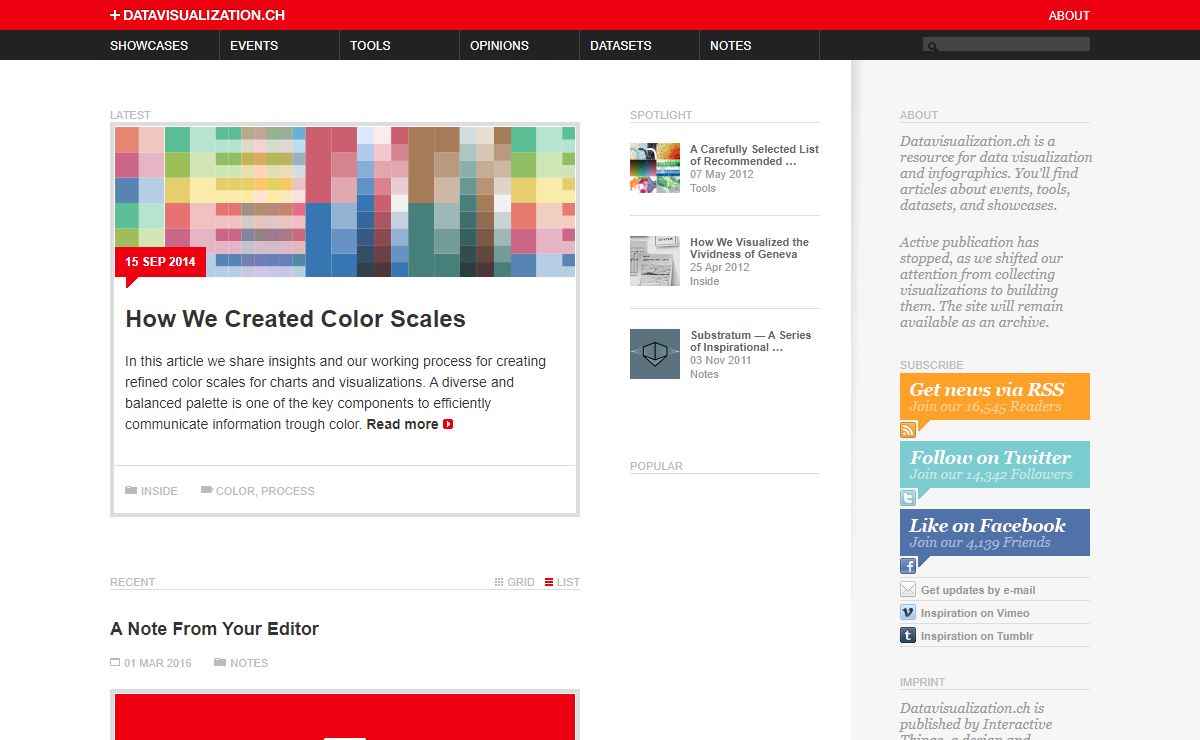Open the About link in header
1200x740 pixels.
click(x=1069, y=15)
